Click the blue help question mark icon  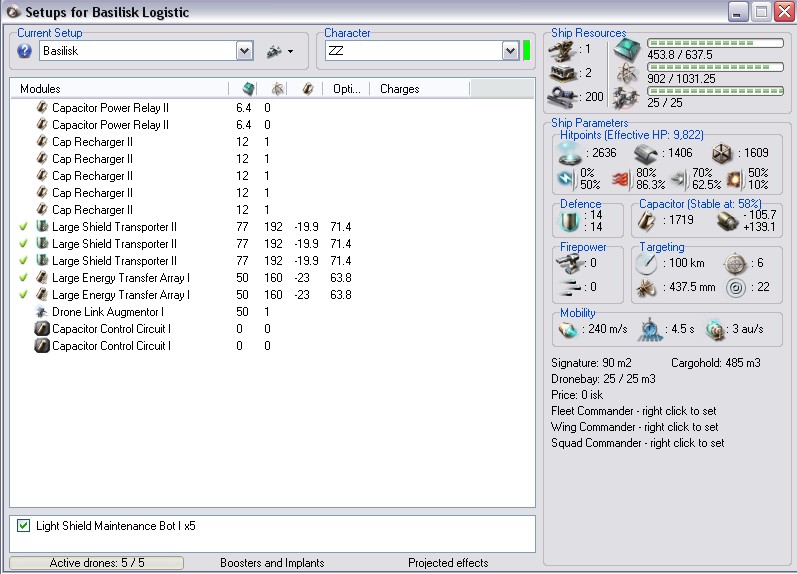click(24, 51)
